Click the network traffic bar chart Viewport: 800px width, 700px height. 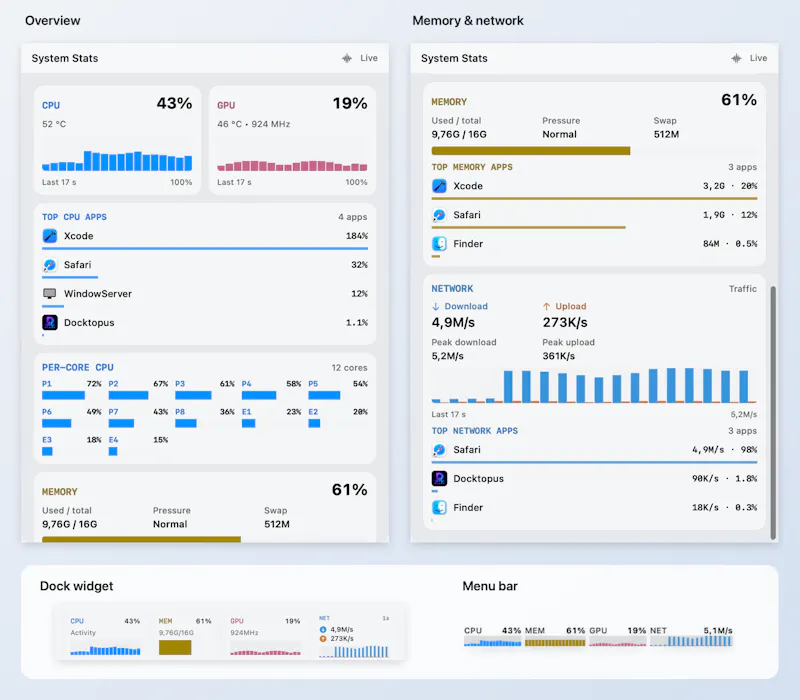(594, 386)
